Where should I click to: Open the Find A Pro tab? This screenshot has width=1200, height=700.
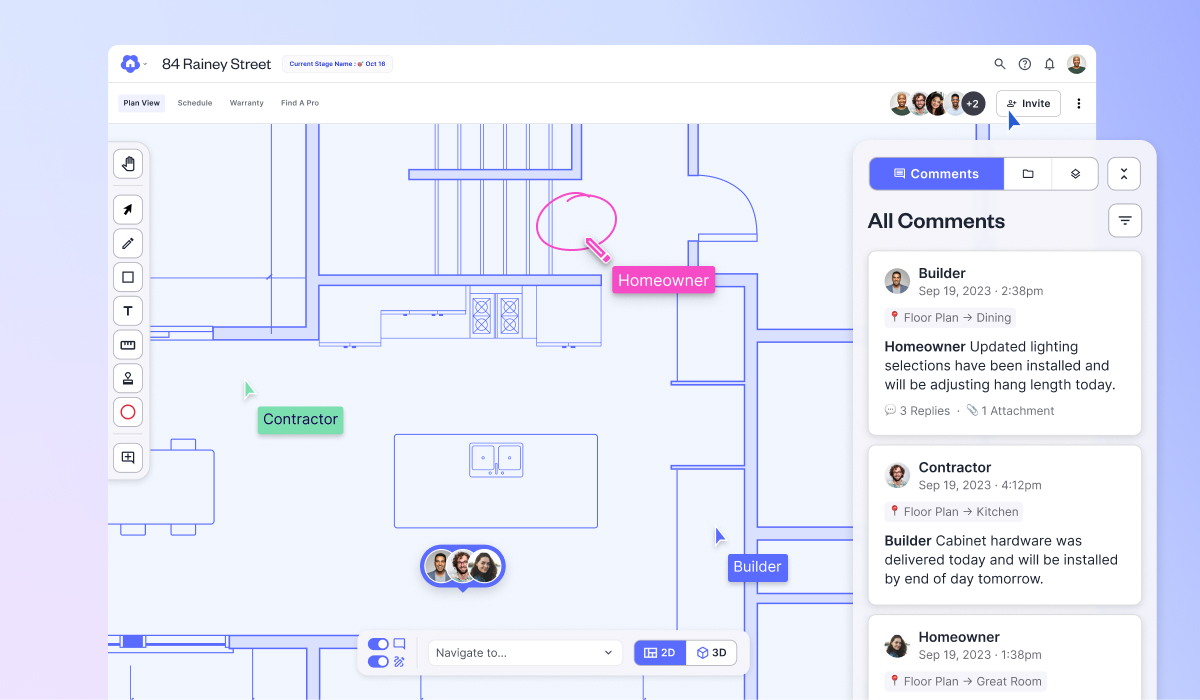(x=300, y=103)
